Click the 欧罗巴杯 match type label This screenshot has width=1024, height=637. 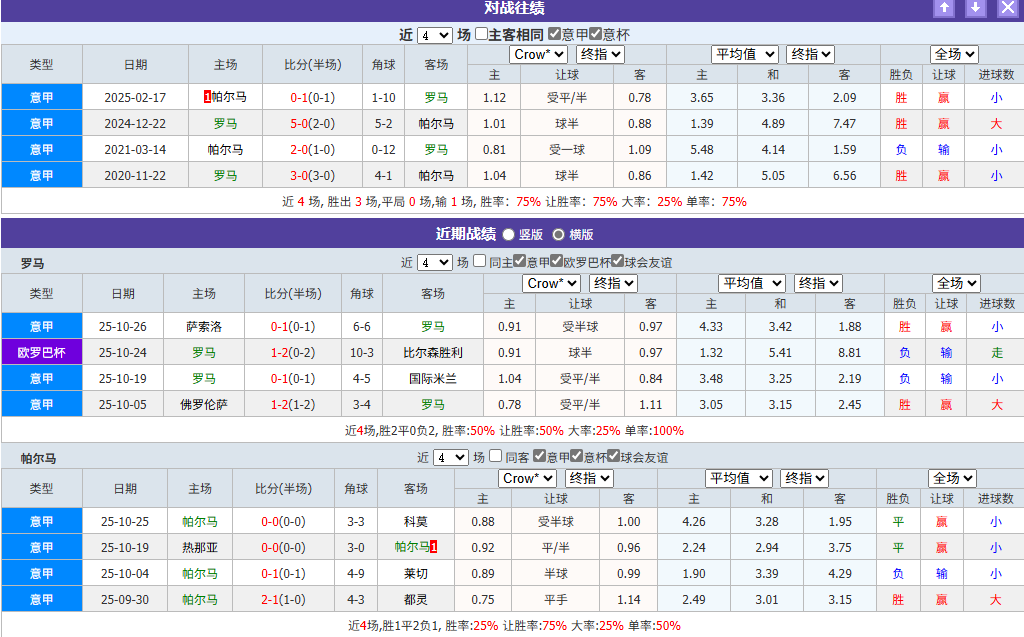tap(41, 352)
